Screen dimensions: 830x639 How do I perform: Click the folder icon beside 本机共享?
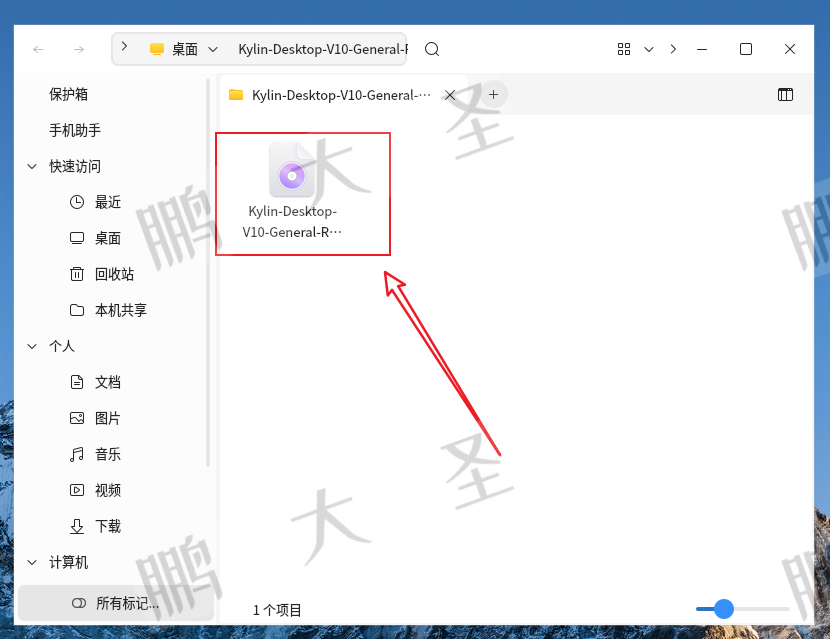coord(77,310)
